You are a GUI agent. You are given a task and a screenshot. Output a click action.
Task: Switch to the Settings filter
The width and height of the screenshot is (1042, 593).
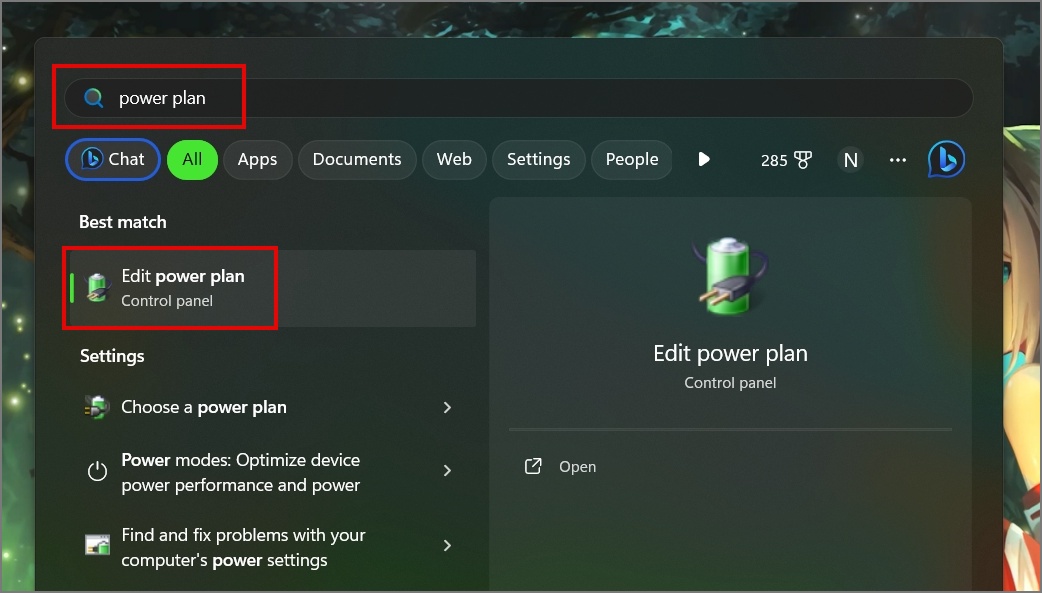coord(538,160)
